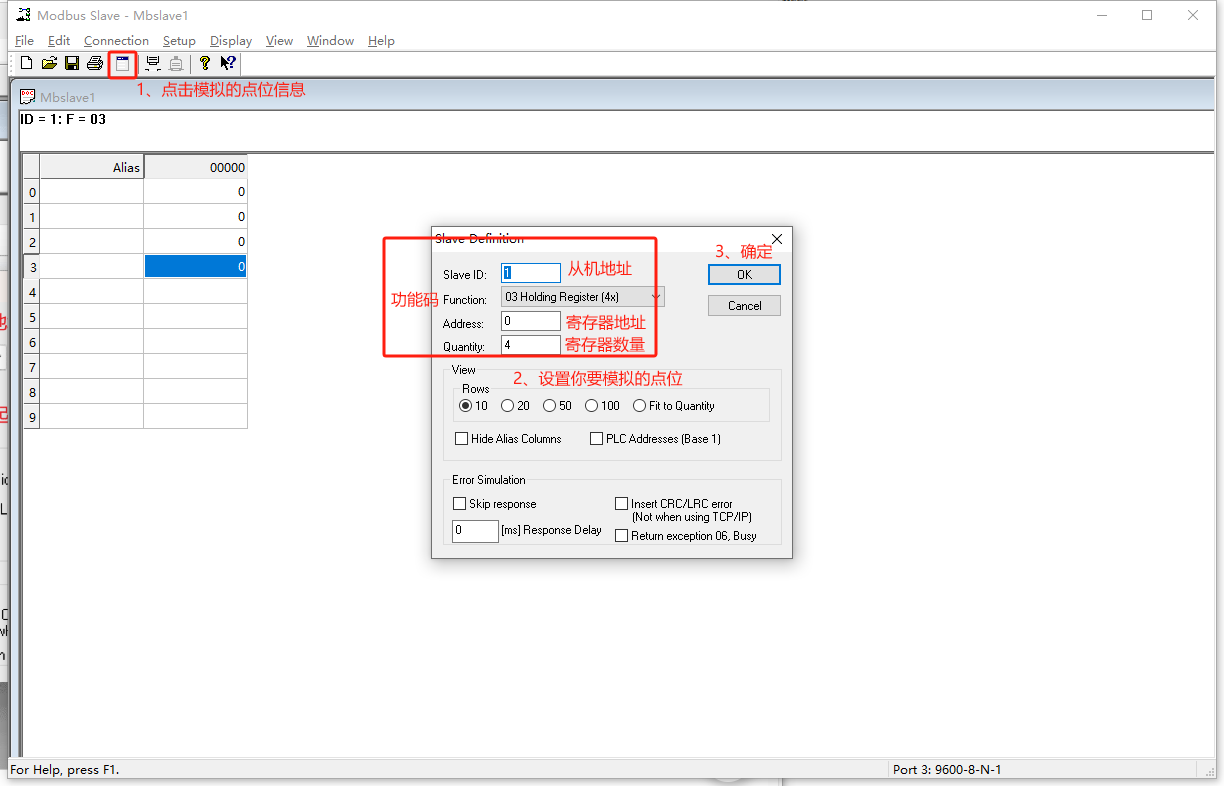Open the Connection menu
Viewport: 1224px width, 786px height.
point(116,41)
